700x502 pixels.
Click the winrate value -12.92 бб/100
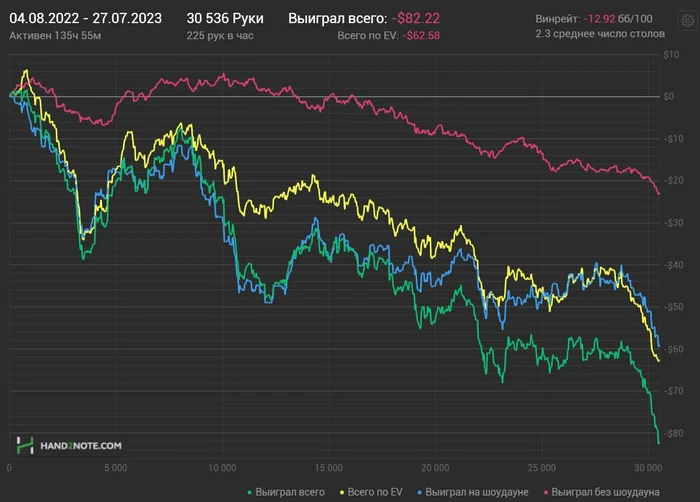618,19
